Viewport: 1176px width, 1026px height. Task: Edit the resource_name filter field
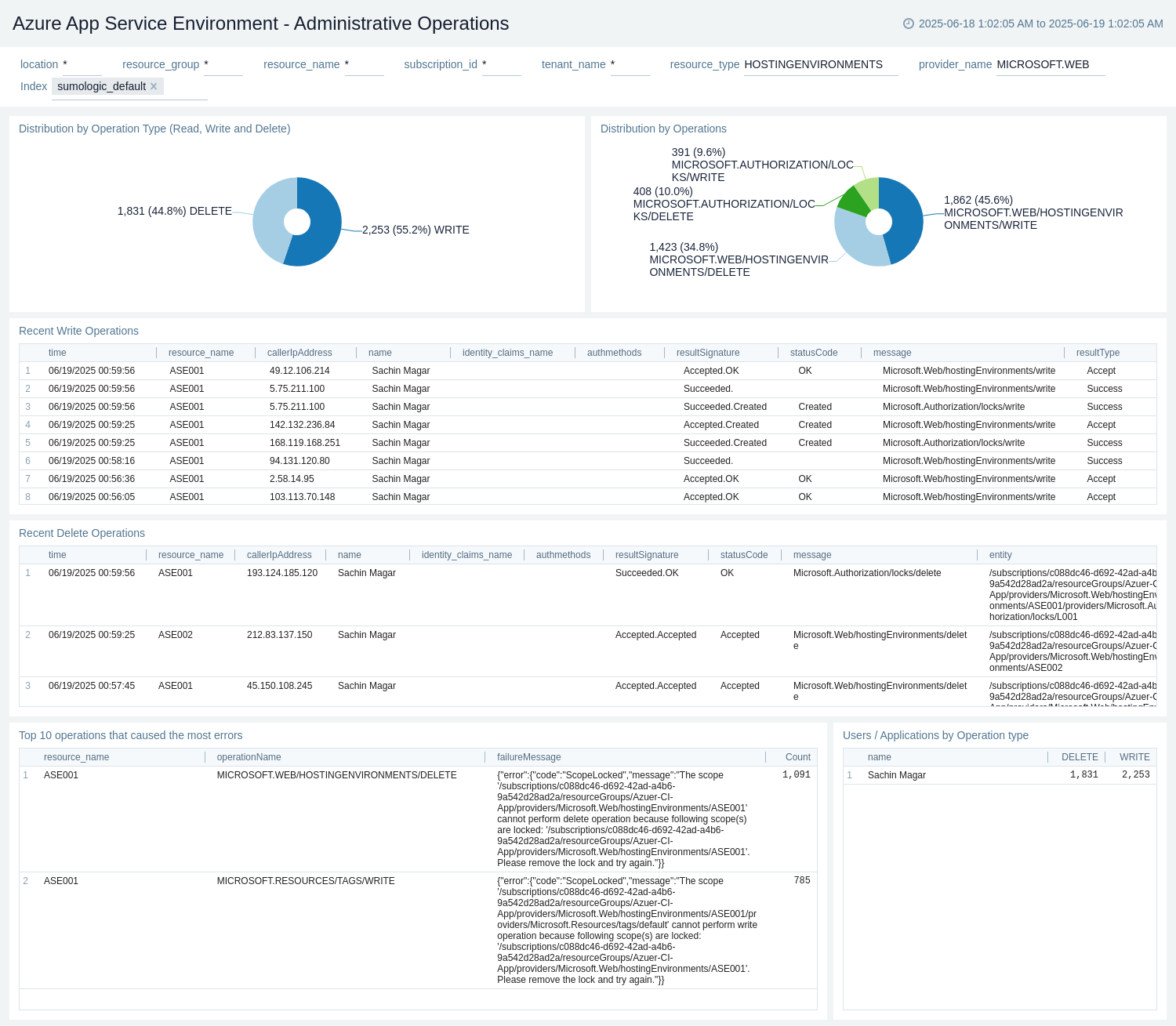point(364,65)
